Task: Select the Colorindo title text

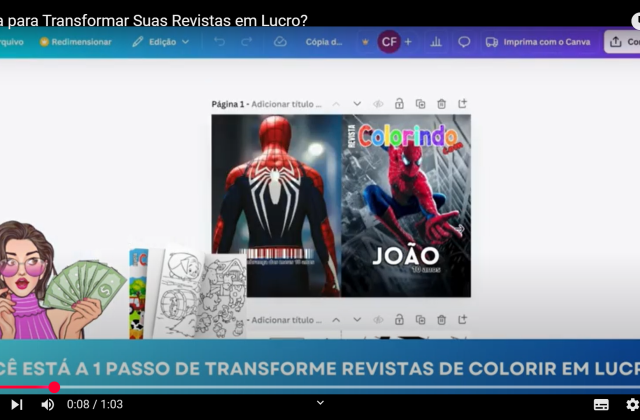Action: click(407, 136)
